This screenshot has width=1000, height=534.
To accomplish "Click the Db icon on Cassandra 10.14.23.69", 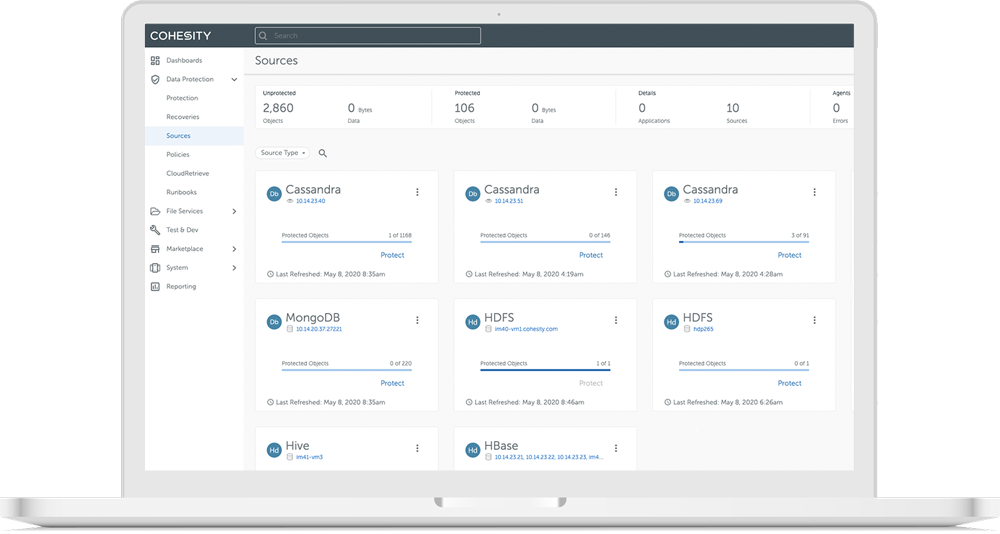I will (x=671, y=194).
